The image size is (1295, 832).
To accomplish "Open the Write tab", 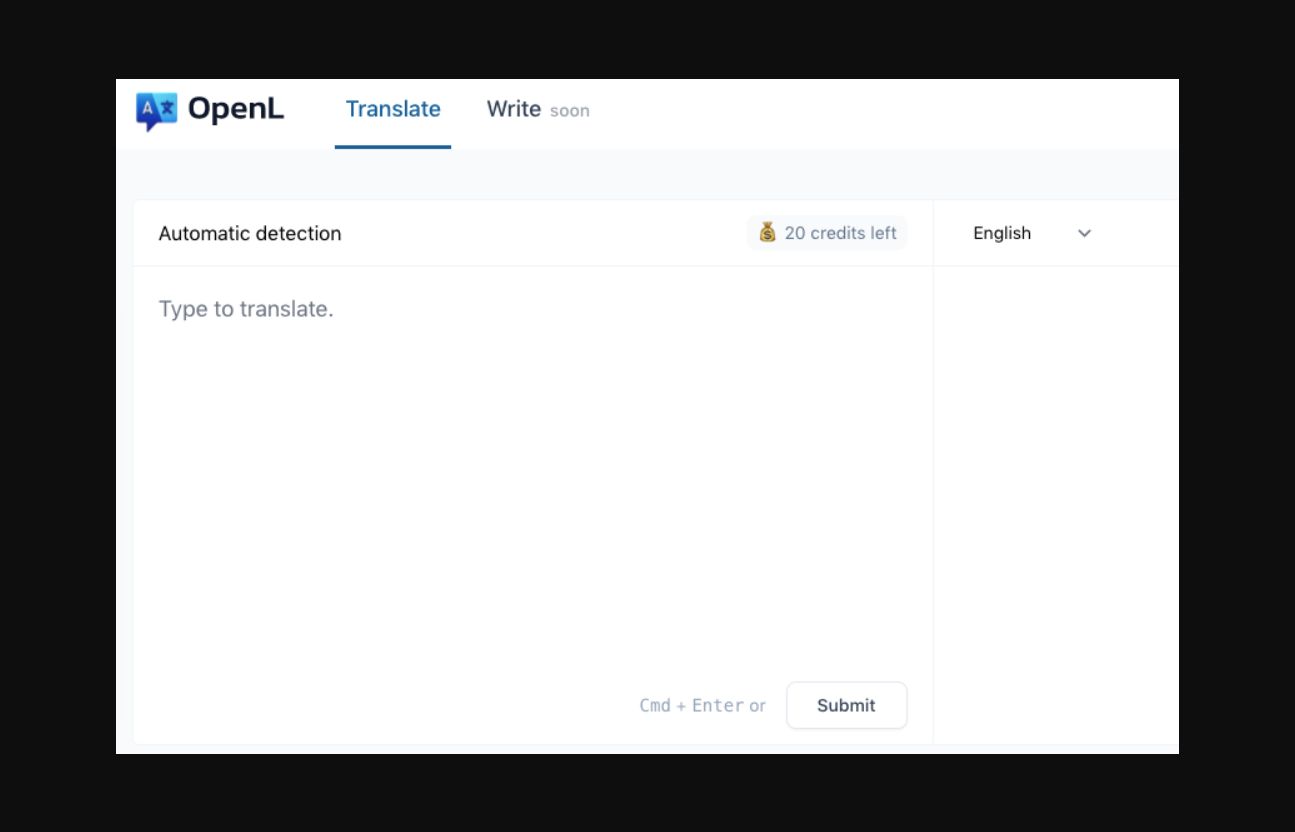I will [x=513, y=109].
